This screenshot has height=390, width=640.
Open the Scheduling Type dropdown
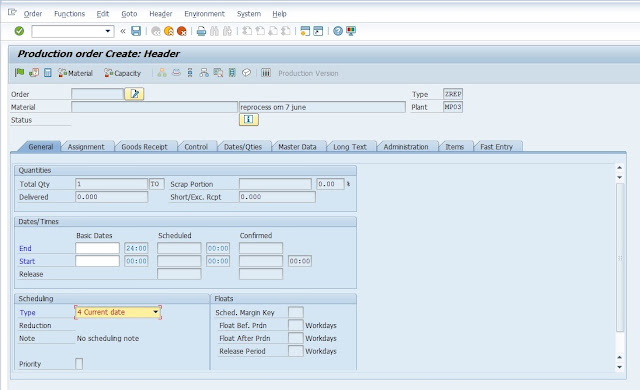pos(156,312)
